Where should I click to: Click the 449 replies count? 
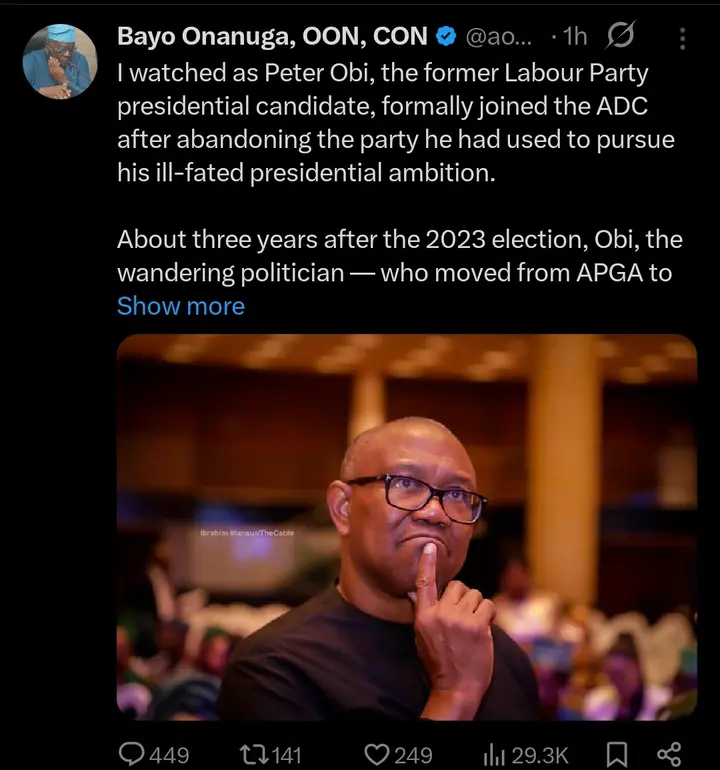coord(169,754)
